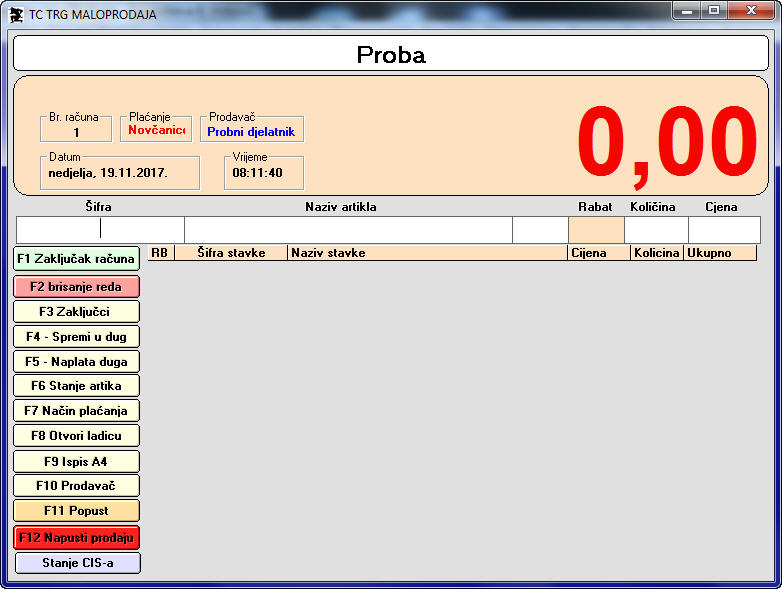Click the application icon in title bar

click(16, 11)
